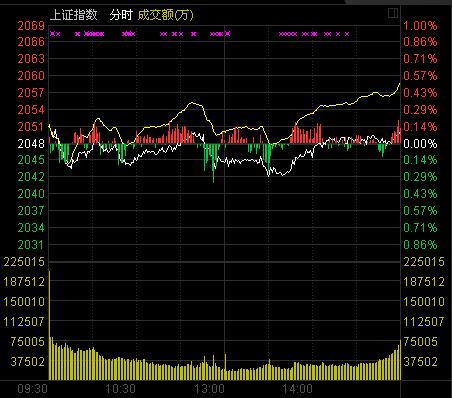The height and width of the screenshot is (398, 452).
Task: Click the magenta marker on the 13:00 line
Action: 228,34
